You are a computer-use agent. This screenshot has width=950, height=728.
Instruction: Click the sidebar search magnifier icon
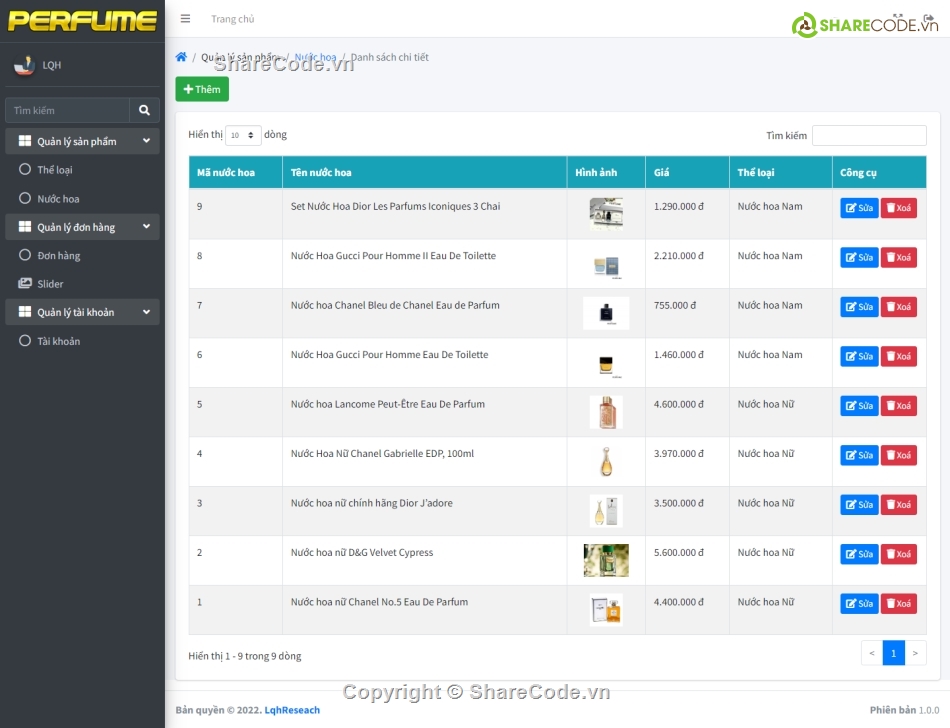click(144, 110)
